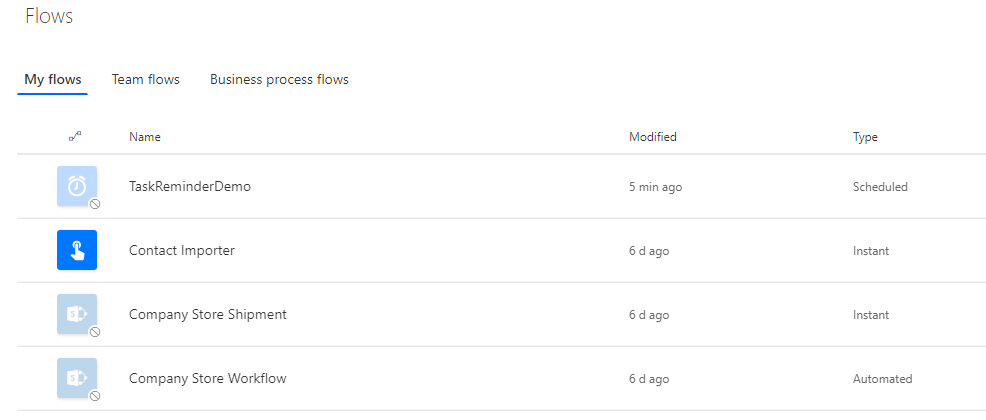The height and width of the screenshot is (420, 986).
Task: Click the Company Store Workflow SharePoint icon
Action: coord(77,379)
